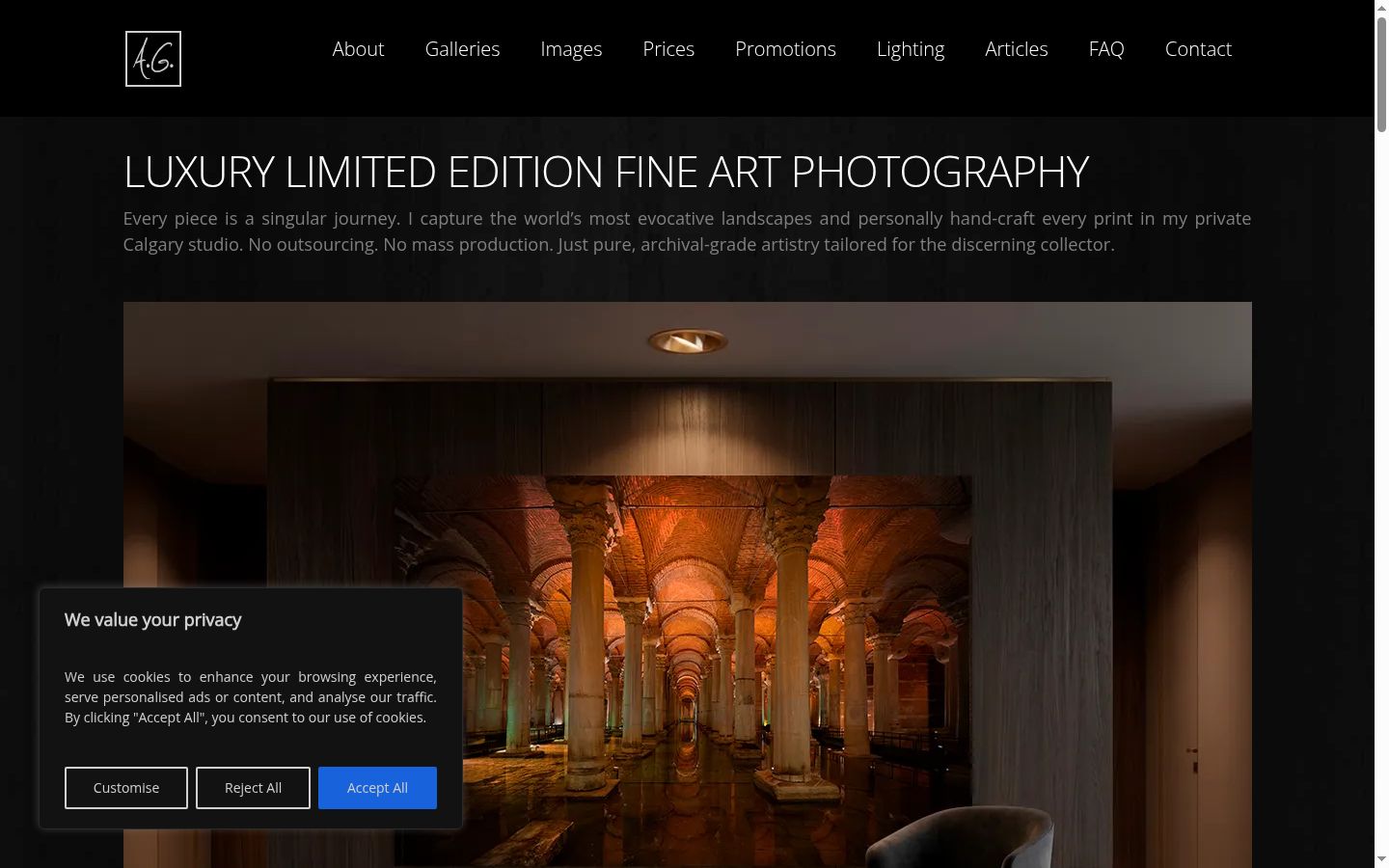Click the 'Every piece is a singular journey' paragraph
1389x868 pixels.
coord(687,231)
